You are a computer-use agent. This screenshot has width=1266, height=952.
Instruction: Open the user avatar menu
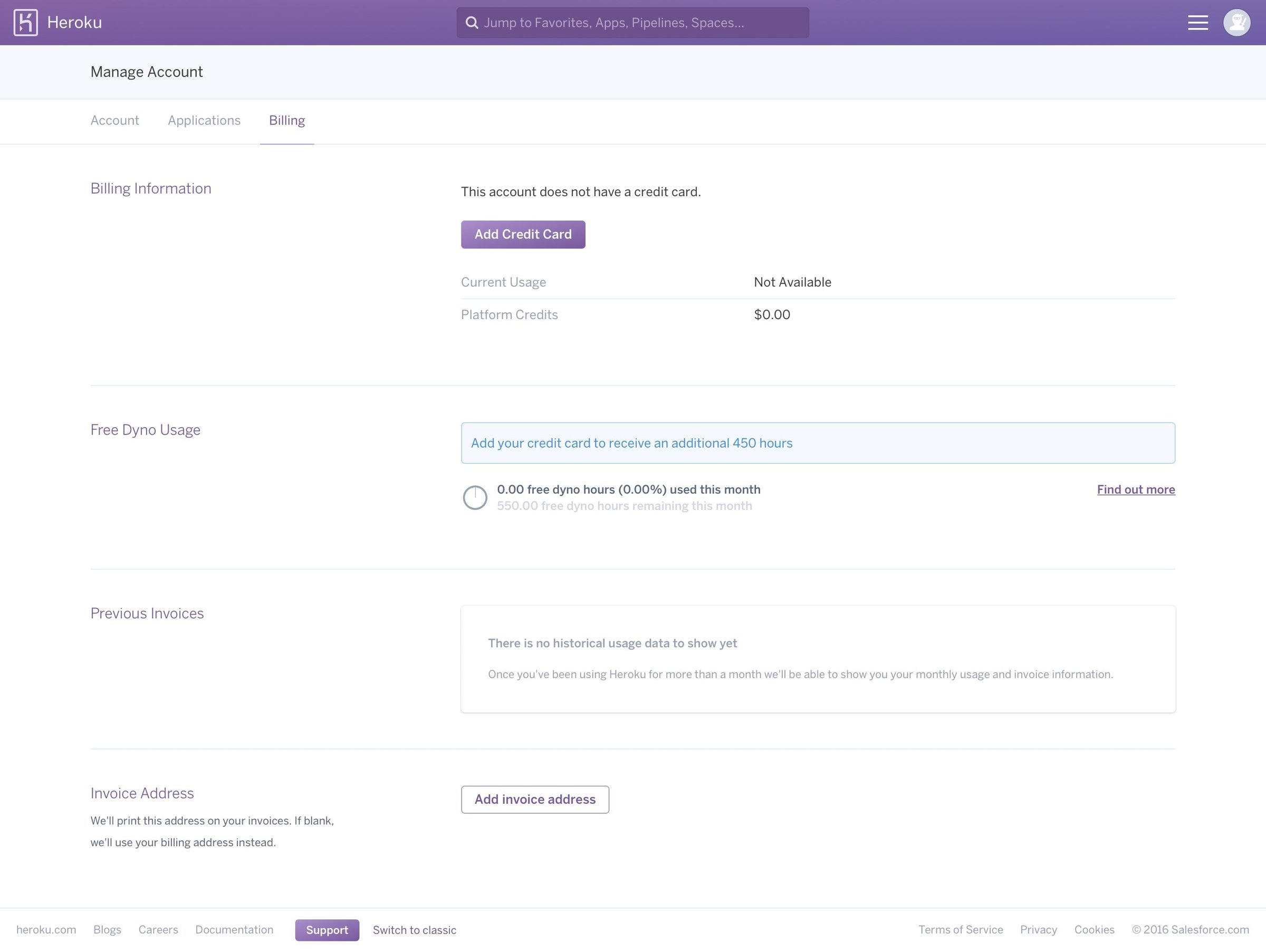pos(1237,22)
